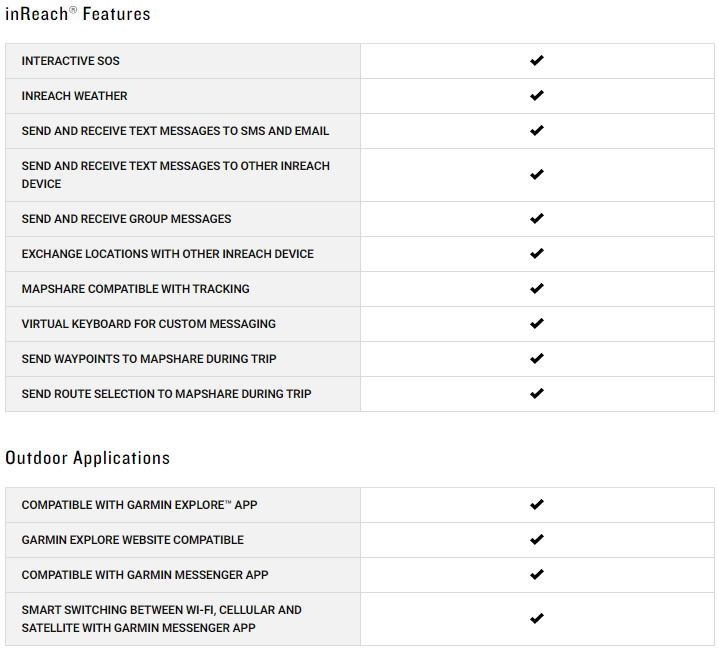The image size is (719, 650).
Task: Click the checkmark for Garmin Explore Website Compatible
Action: click(x=536, y=540)
